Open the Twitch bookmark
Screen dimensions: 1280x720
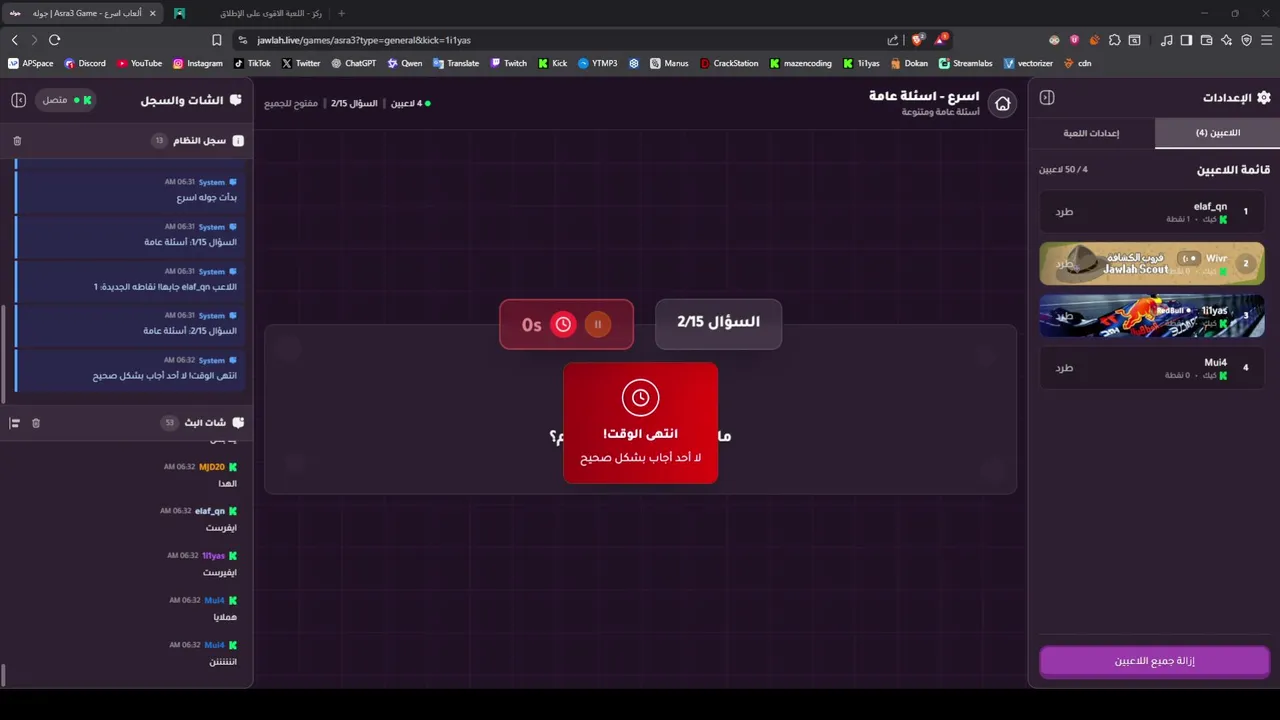click(508, 63)
